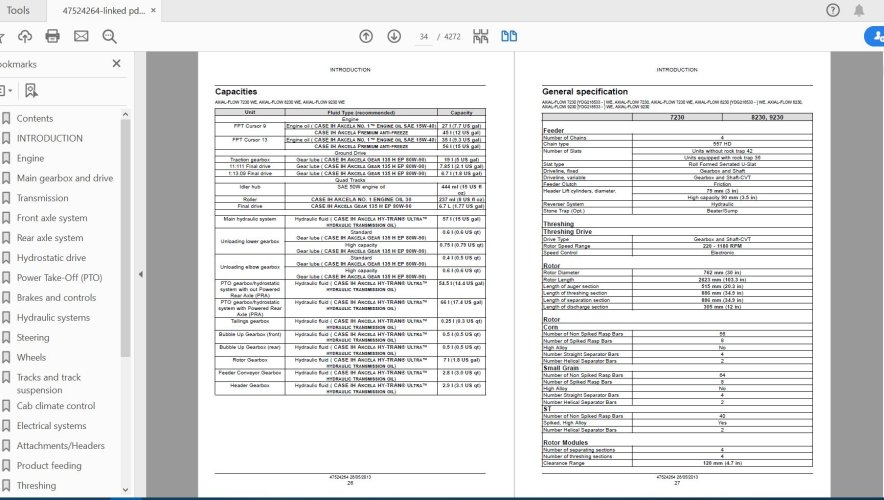Click the bookmark icon beside Cab climate control
This screenshot has width=884, height=500.
(6, 406)
